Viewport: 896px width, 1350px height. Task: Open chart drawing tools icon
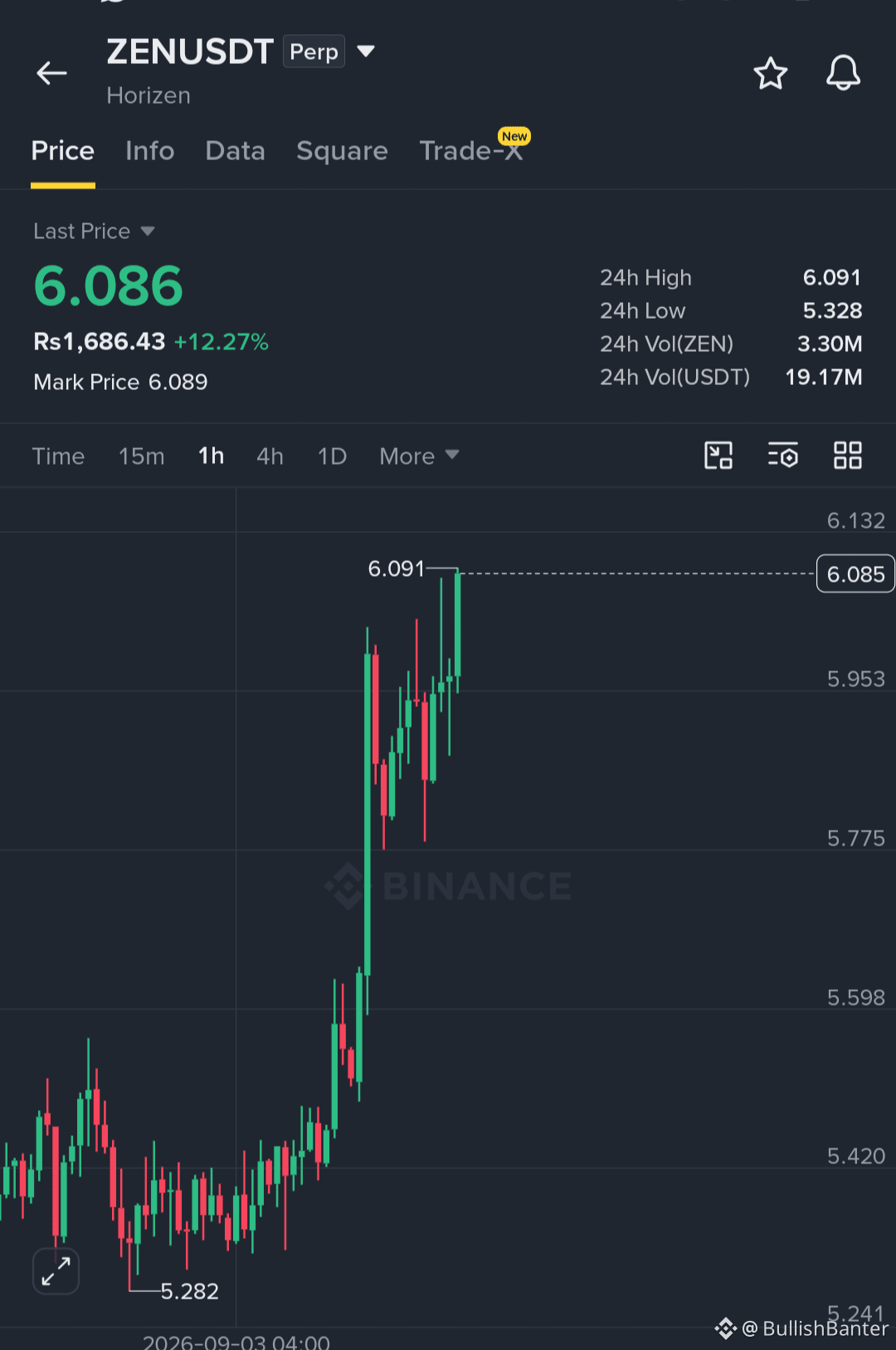click(x=718, y=456)
